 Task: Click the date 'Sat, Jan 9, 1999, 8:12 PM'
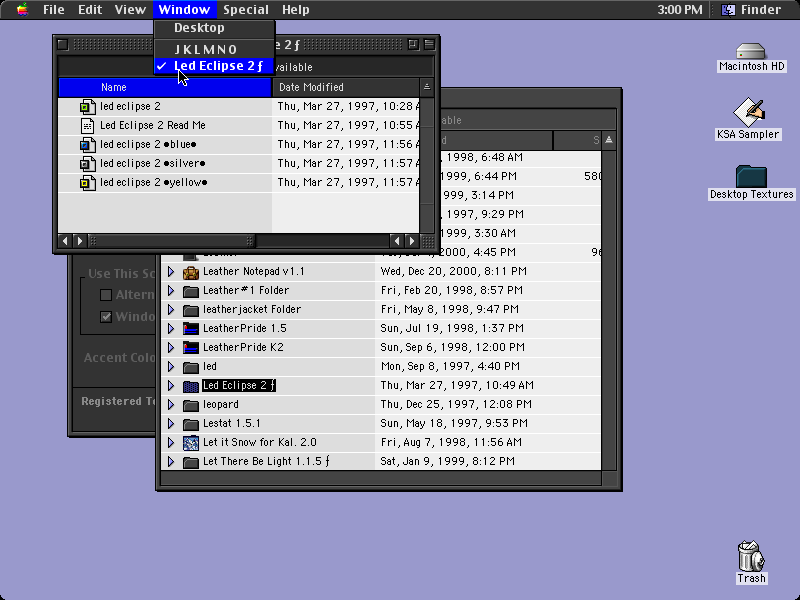coord(447,461)
